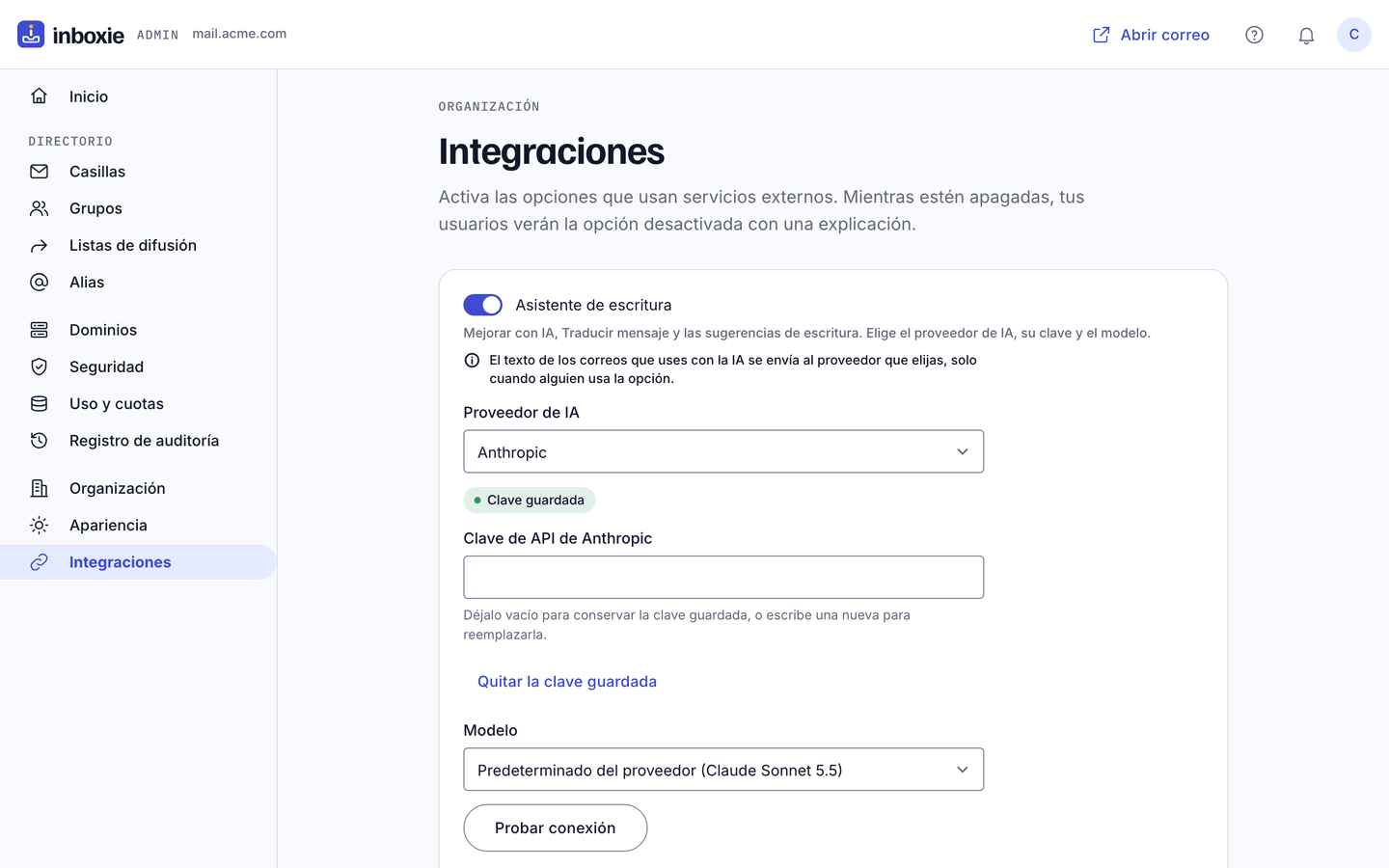Click the history clock icon for Registro de auditoría
Screen dimensions: 1389x868
39,441
